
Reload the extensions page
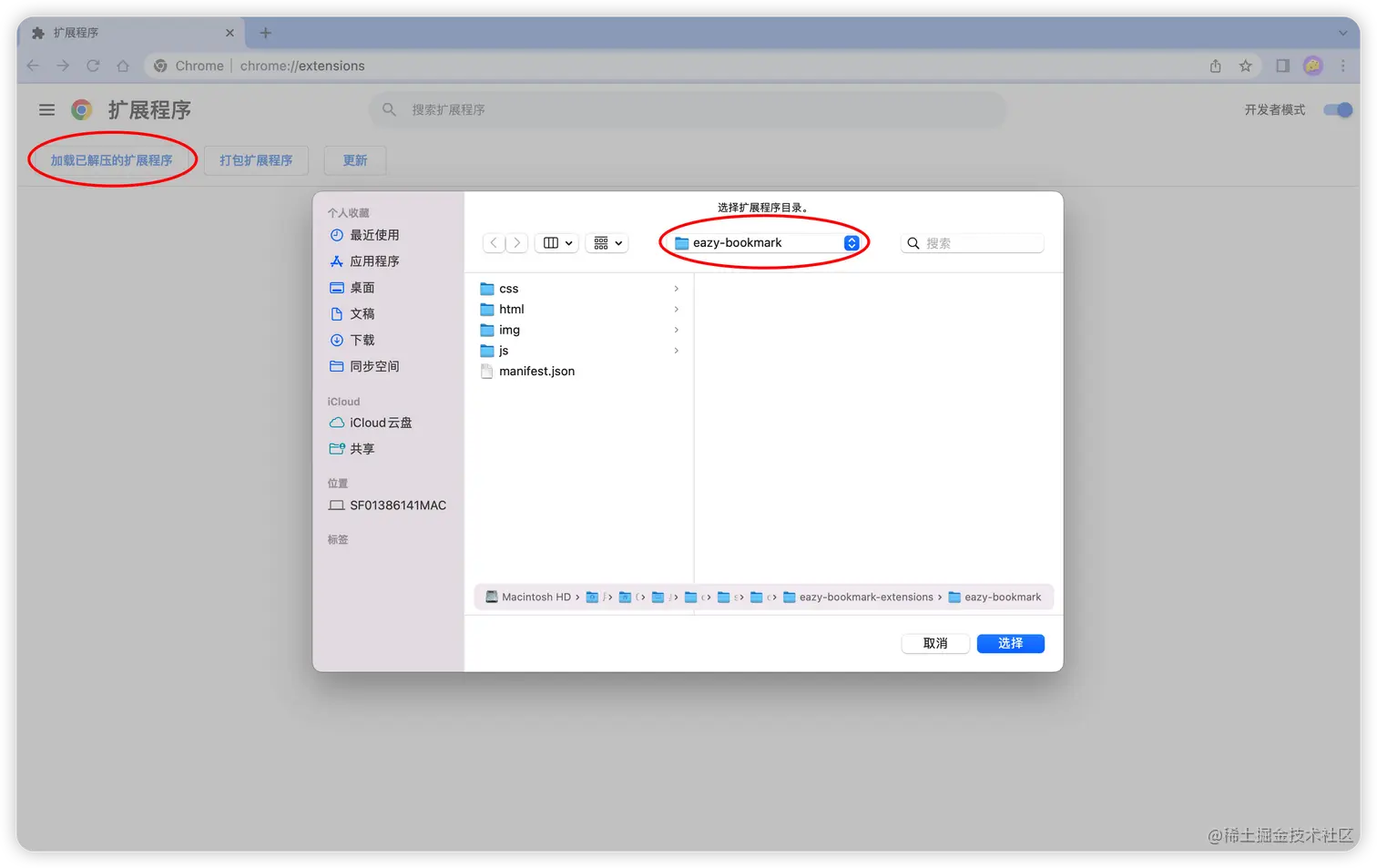pos(93,66)
